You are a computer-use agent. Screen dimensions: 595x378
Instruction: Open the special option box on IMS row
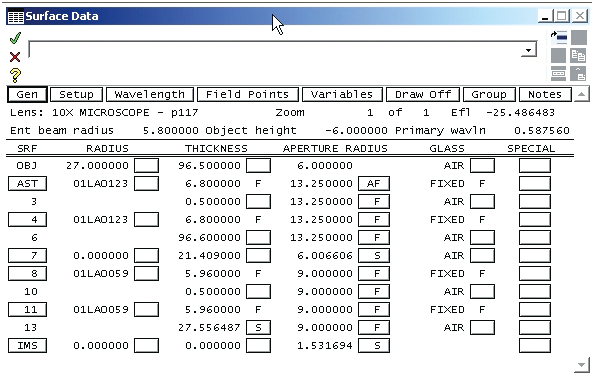[x=535, y=346]
